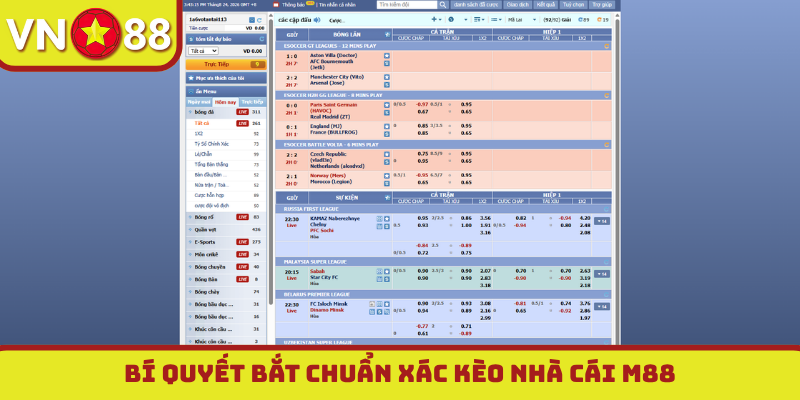This screenshot has width=800, height=400.
Task: Open the 'Tất cả' dropdown in forecast summary
Action: pyautogui.click(x=203, y=51)
